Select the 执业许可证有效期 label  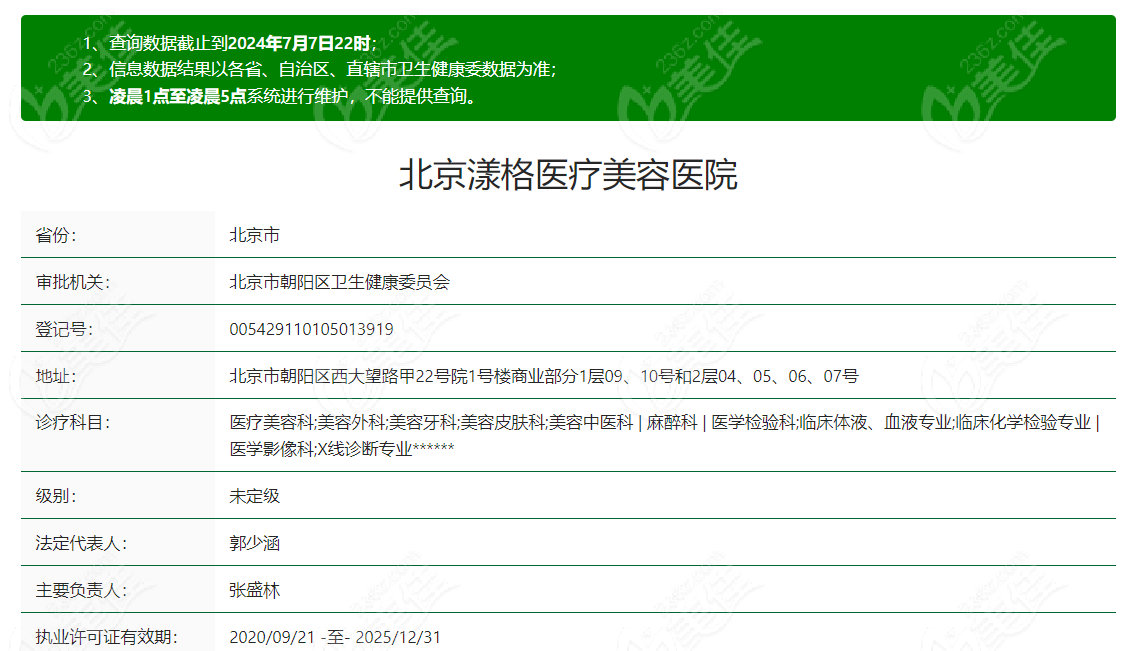coord(106,637)
